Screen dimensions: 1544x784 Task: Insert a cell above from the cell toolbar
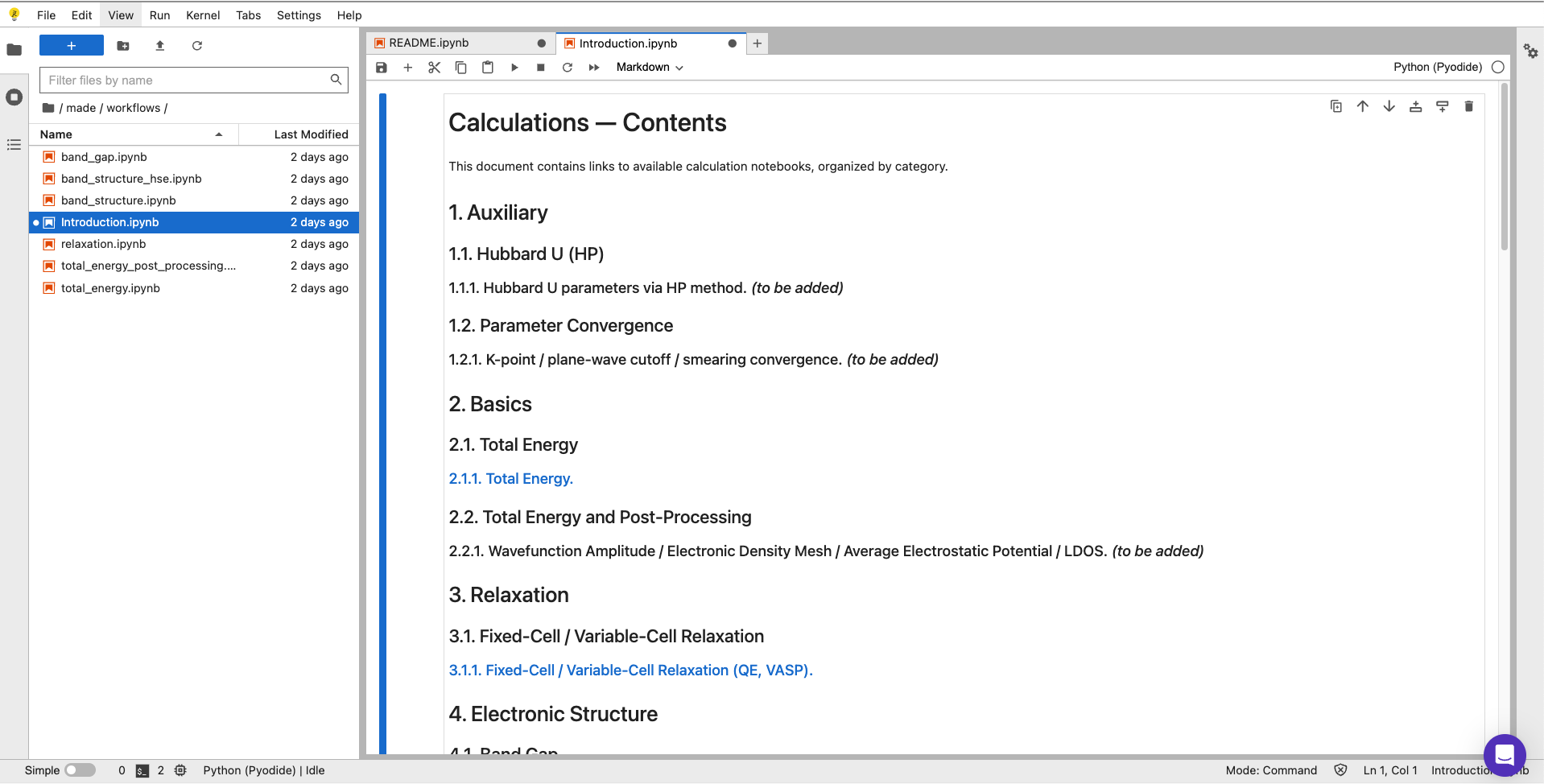tap(1416, 106)
